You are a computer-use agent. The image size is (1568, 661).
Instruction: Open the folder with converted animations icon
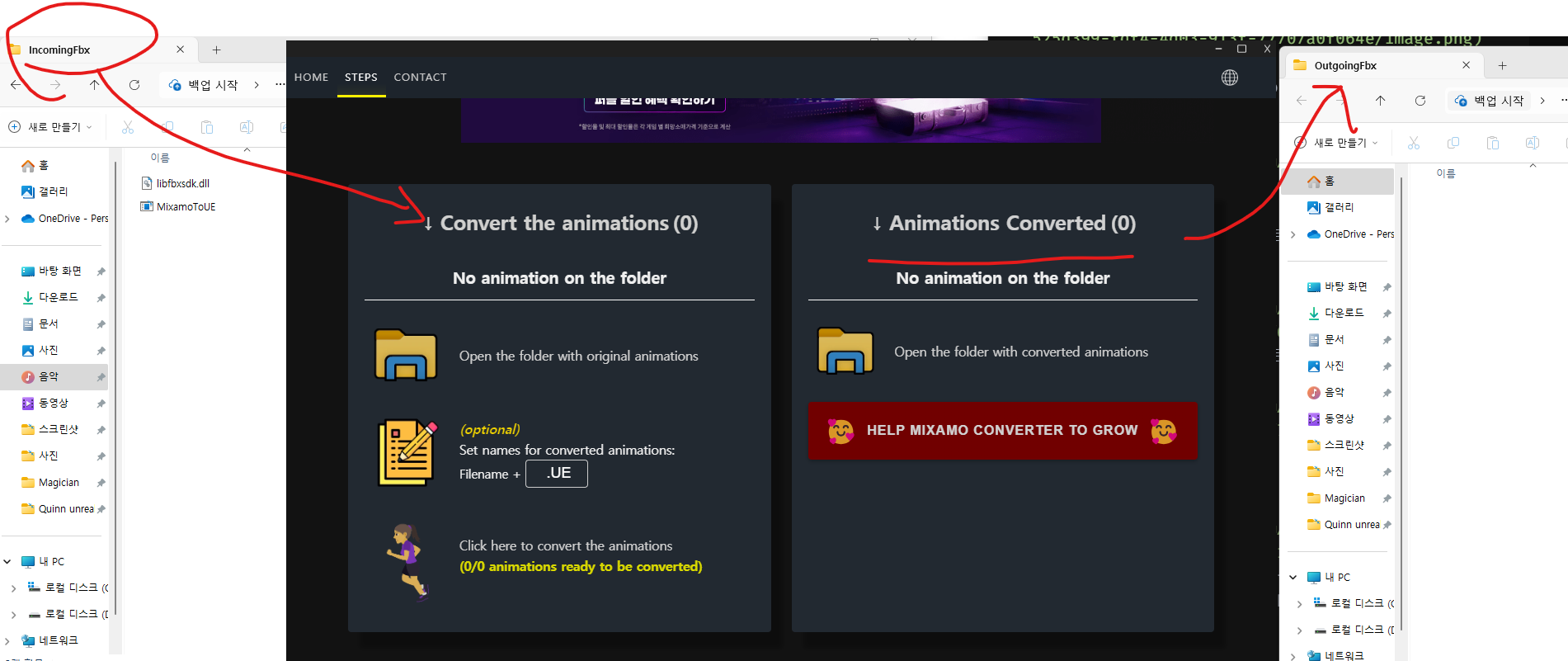click(845, 351)
